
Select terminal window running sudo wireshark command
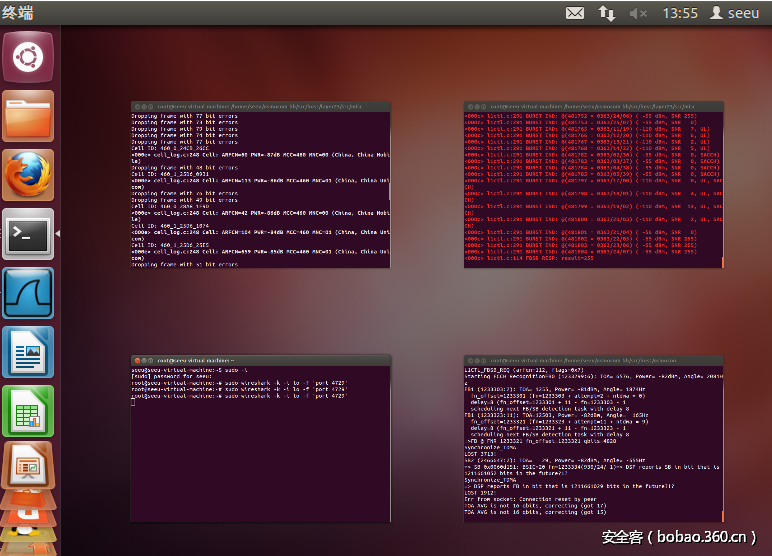point(260,437)
